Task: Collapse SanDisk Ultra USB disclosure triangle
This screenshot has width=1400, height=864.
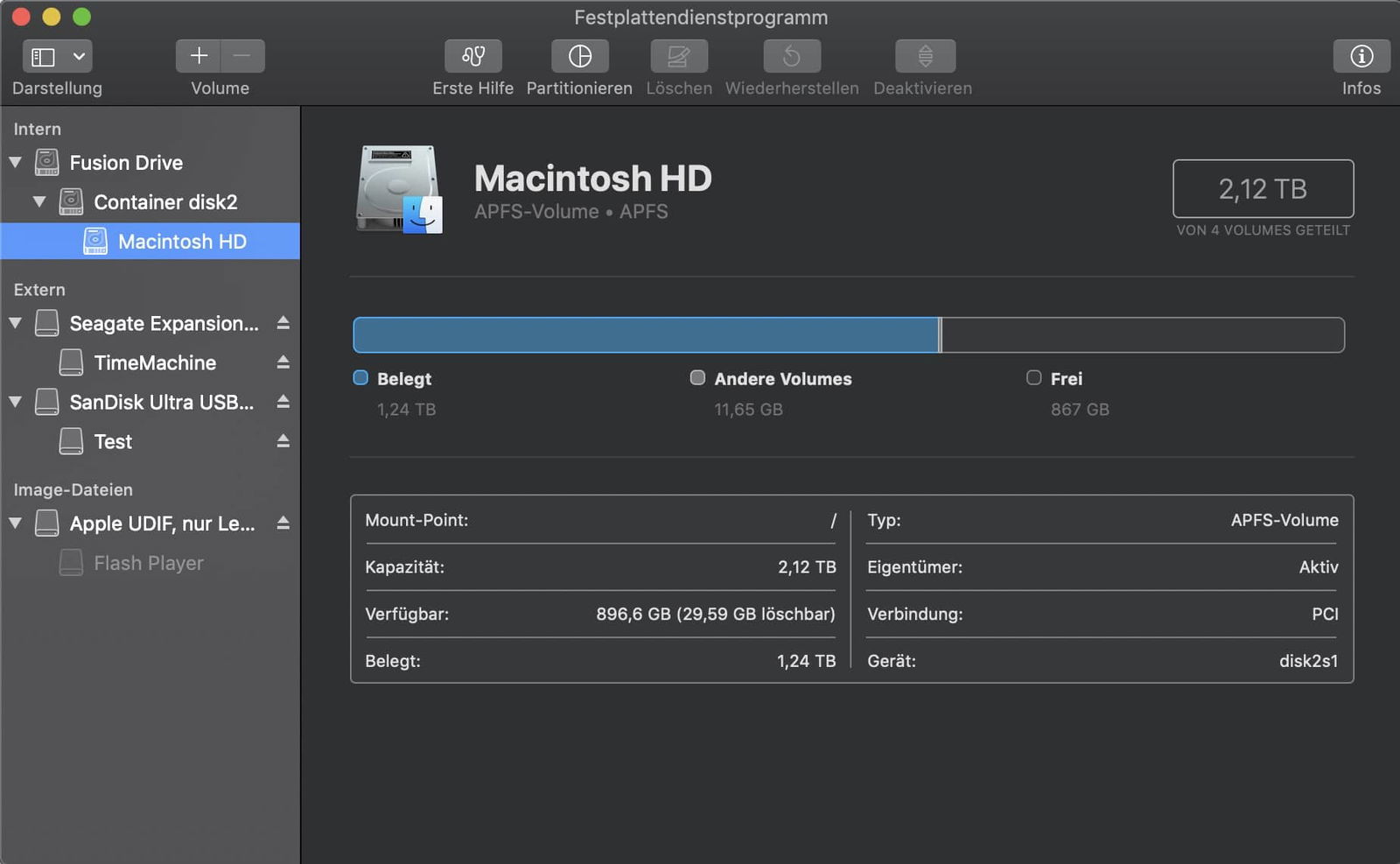Action: click(15, 402)
